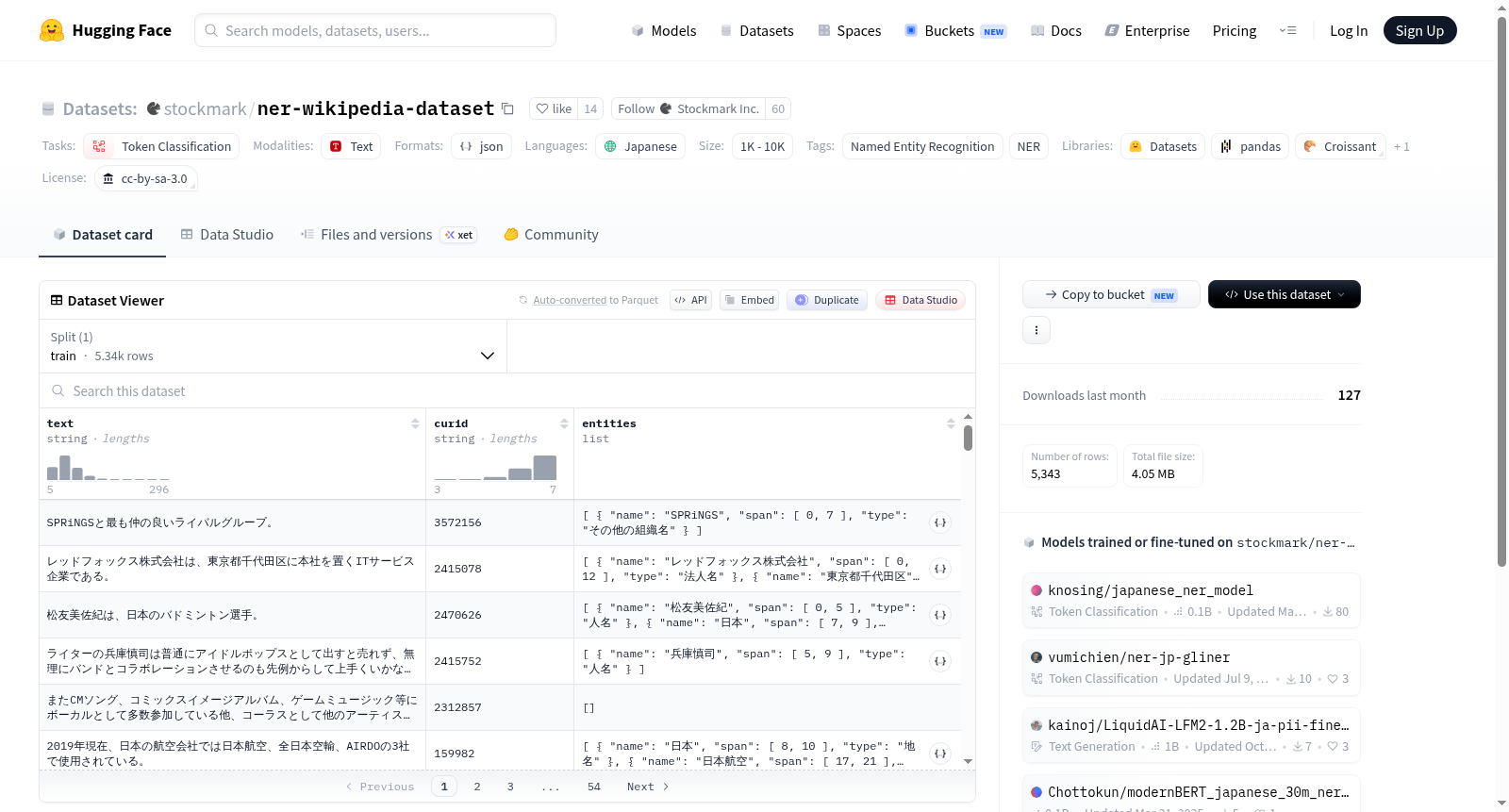Expand the train split selector
This screenshot has width=1509, height=812.
tap(273, 346)
